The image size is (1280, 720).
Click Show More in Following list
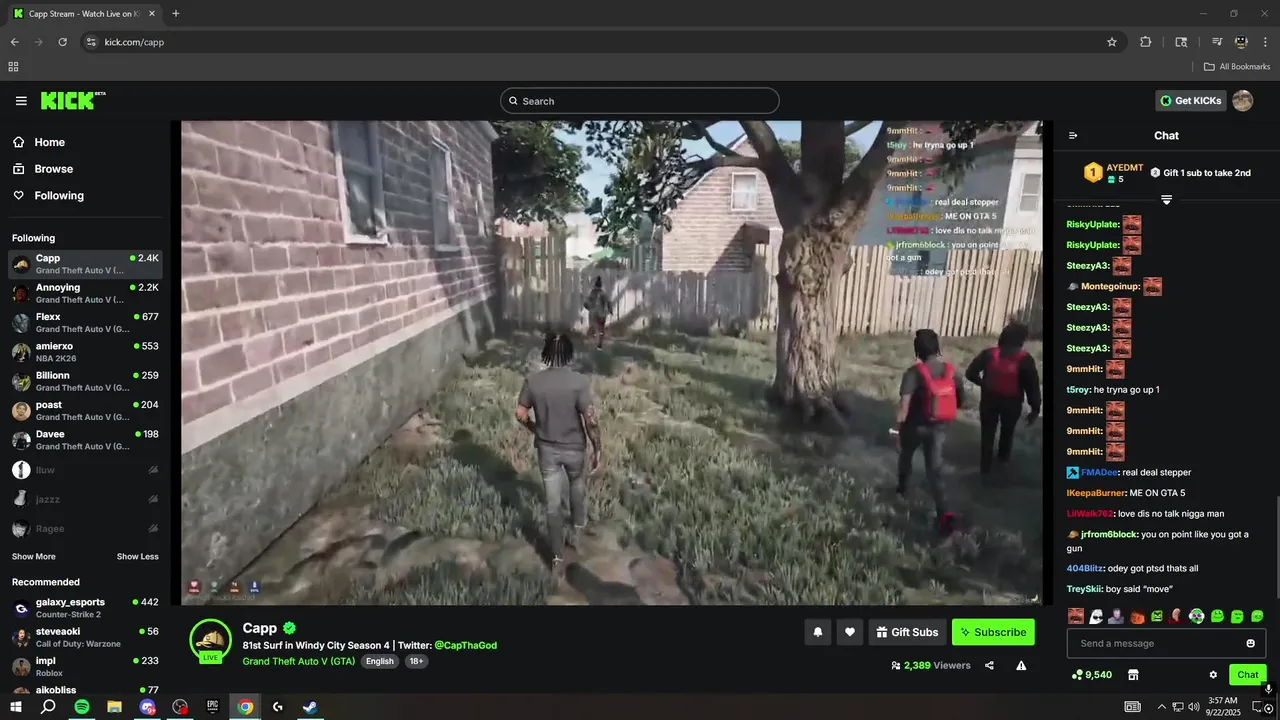click(x=34, y=557)
